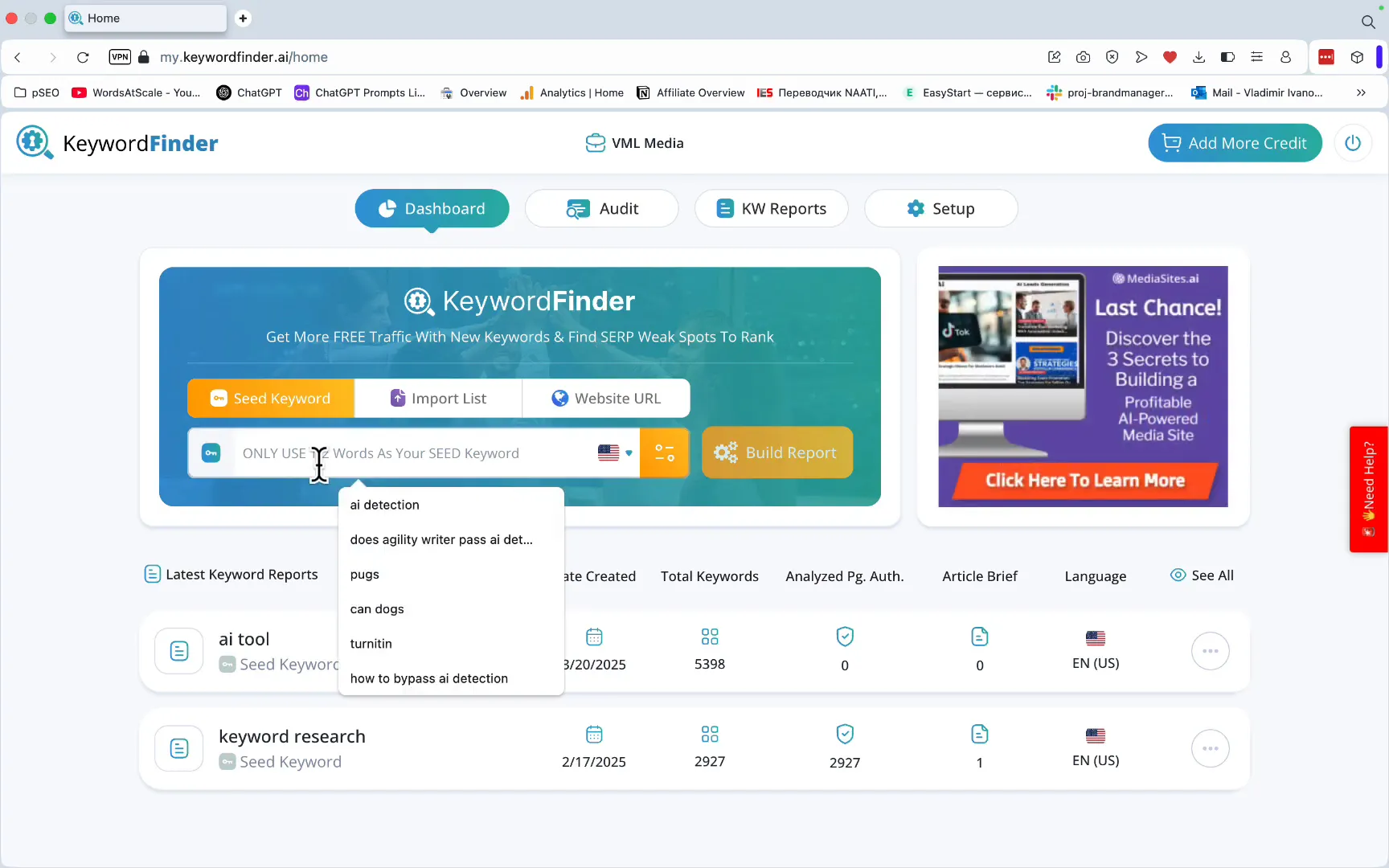Viewport: 1389px width, 868px height.
Task: Switch to the Audit tab
Action: point(601,209)
